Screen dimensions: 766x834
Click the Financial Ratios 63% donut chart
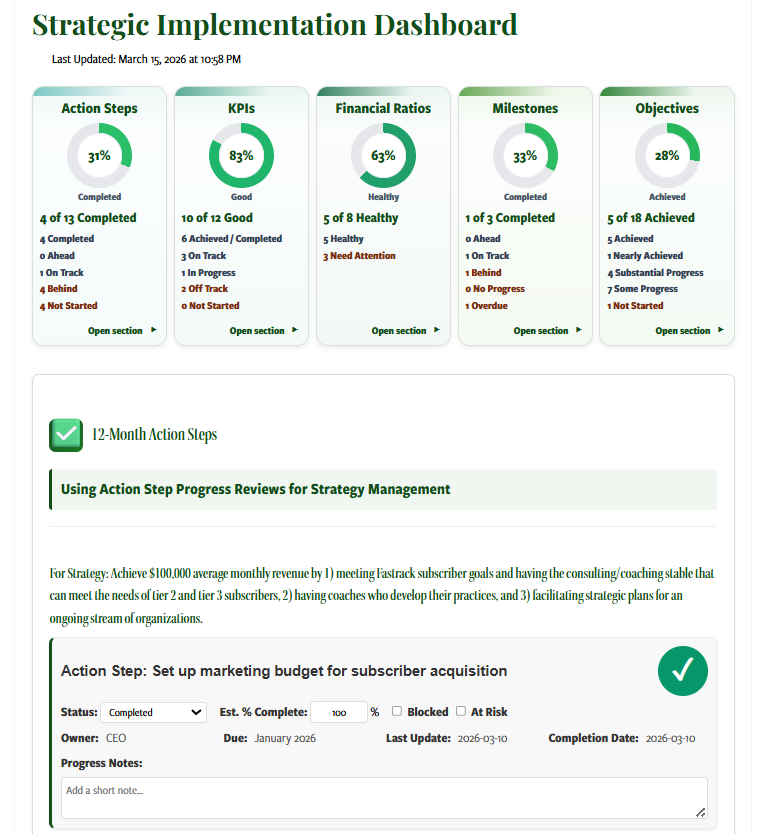383,156
